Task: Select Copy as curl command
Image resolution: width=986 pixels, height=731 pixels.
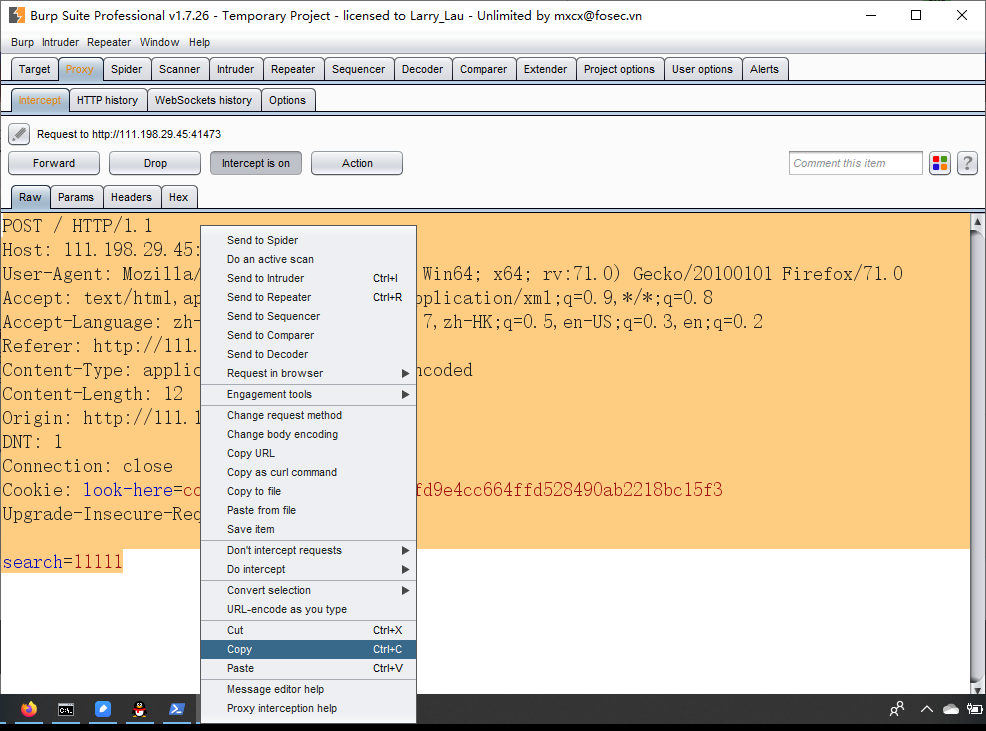Action: pyautogui.click(x=308, y=472)
